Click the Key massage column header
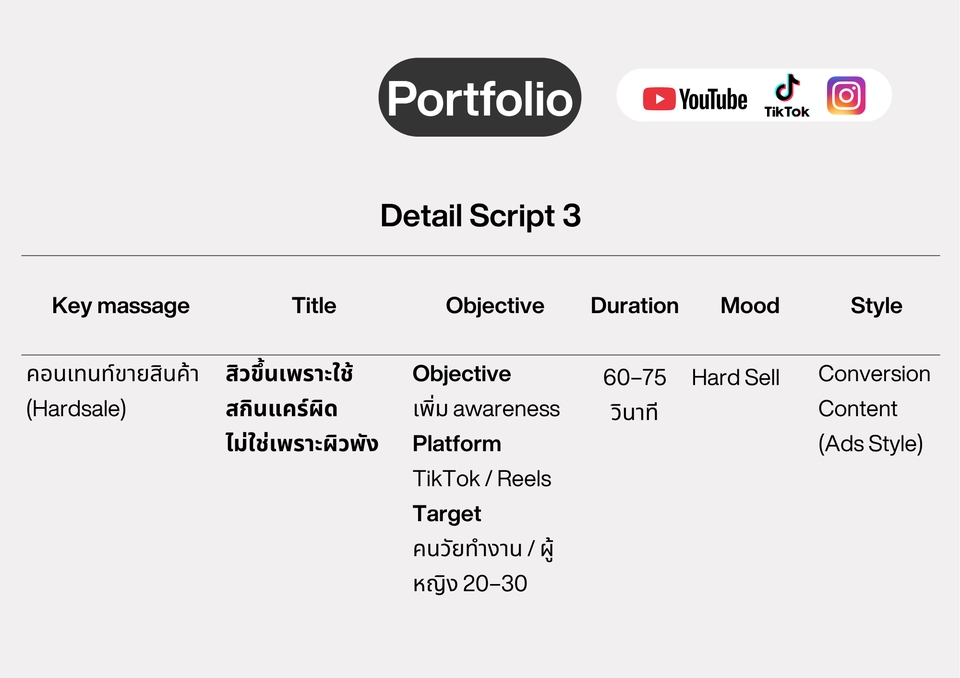 [121, 306]
